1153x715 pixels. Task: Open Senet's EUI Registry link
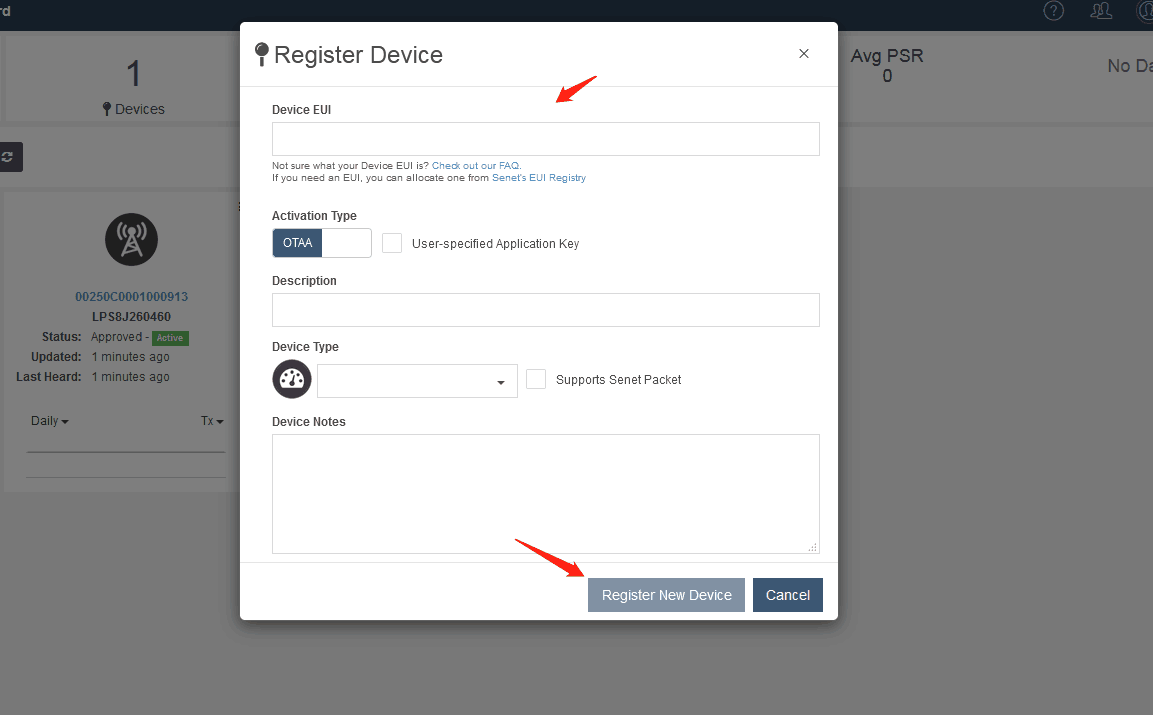coord(539,177)
